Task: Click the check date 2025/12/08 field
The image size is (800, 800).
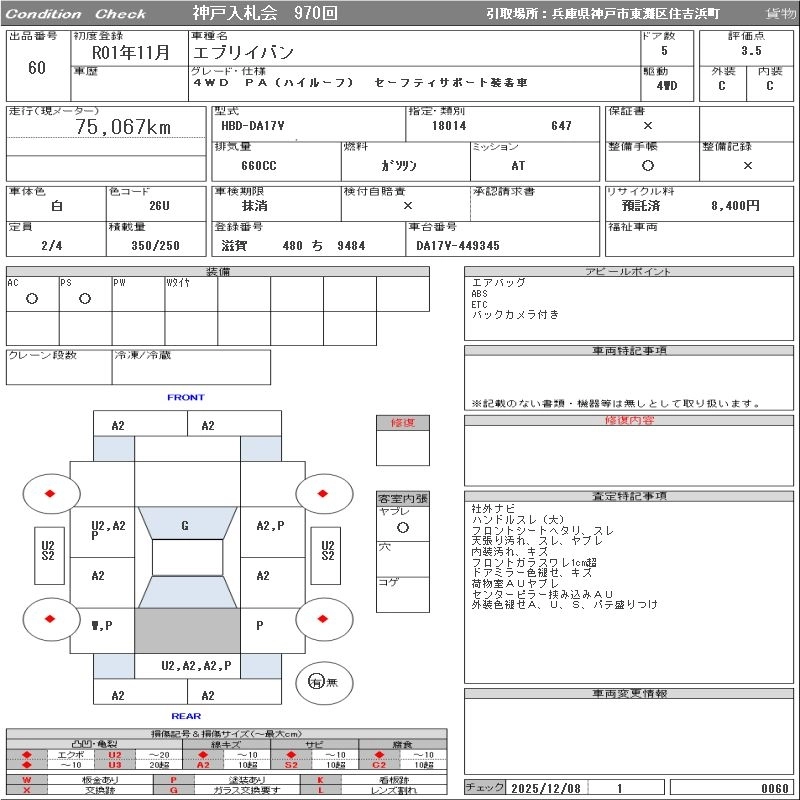Action: pos(545,788)
